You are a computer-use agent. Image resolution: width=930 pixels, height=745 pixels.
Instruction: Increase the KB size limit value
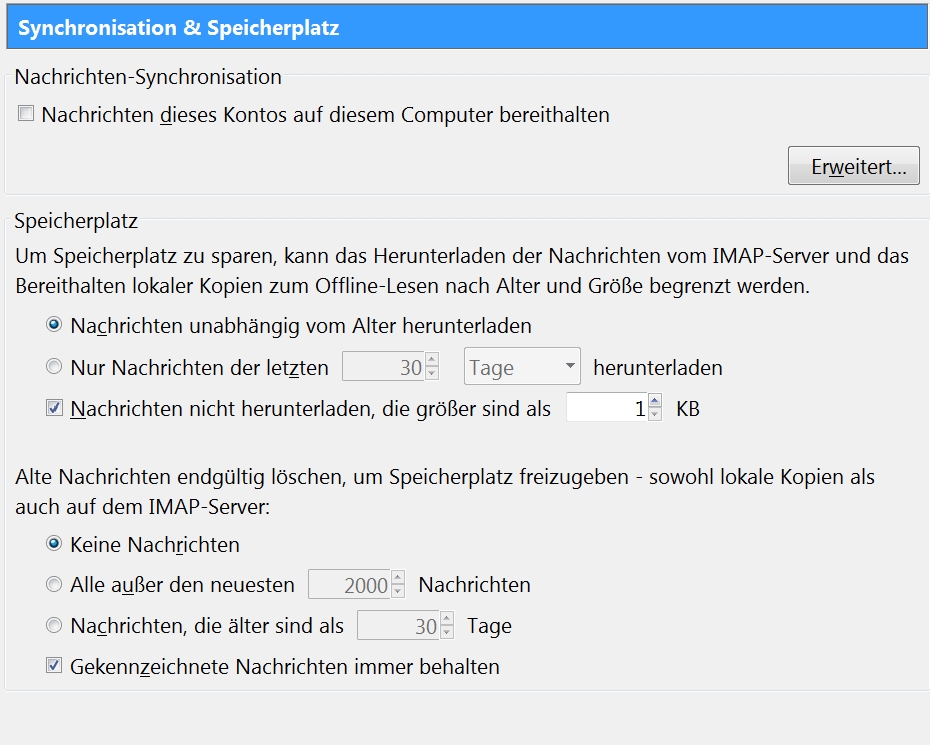pos(655,402)
